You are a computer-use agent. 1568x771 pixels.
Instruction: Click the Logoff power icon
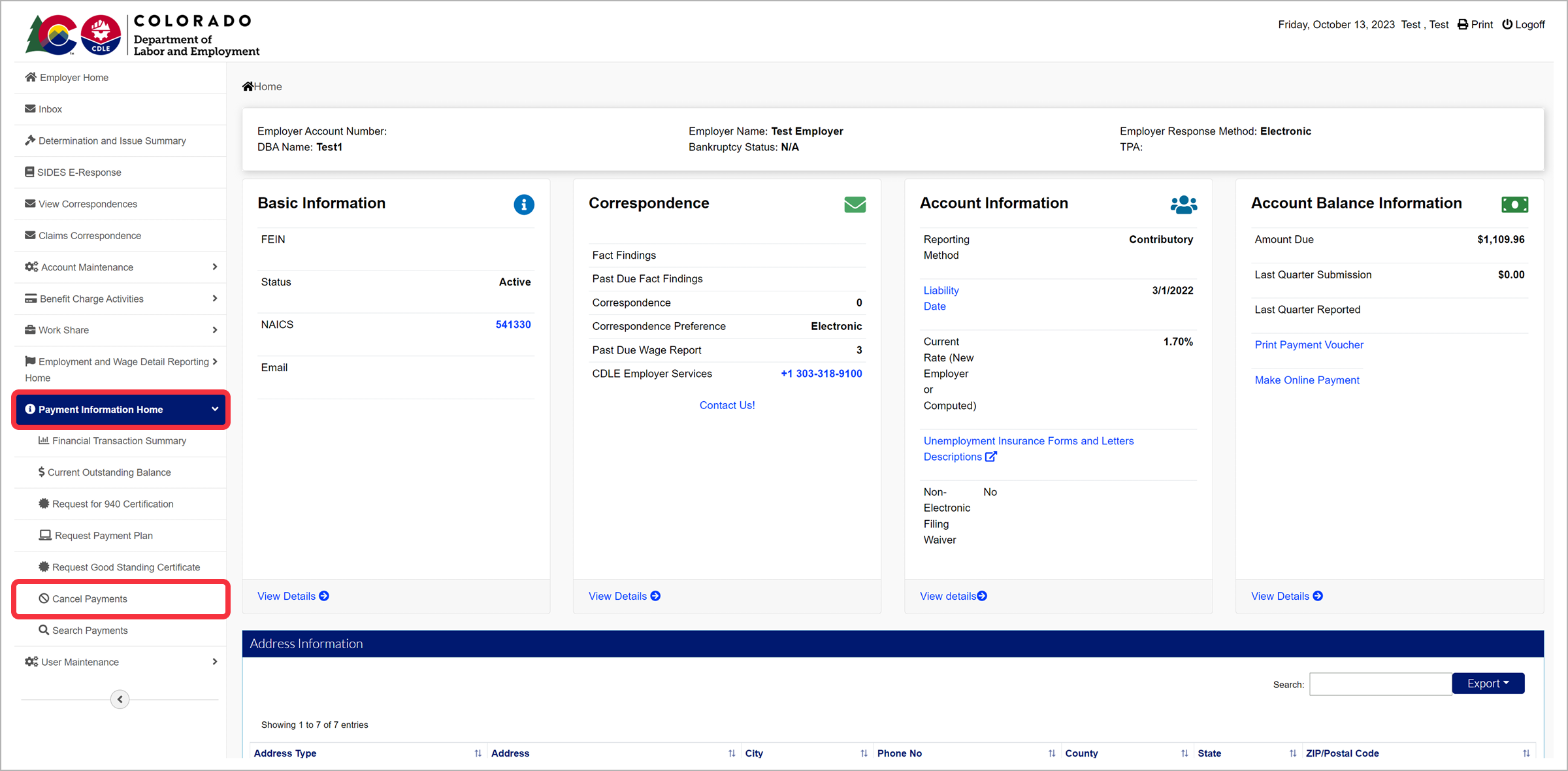1507,25
